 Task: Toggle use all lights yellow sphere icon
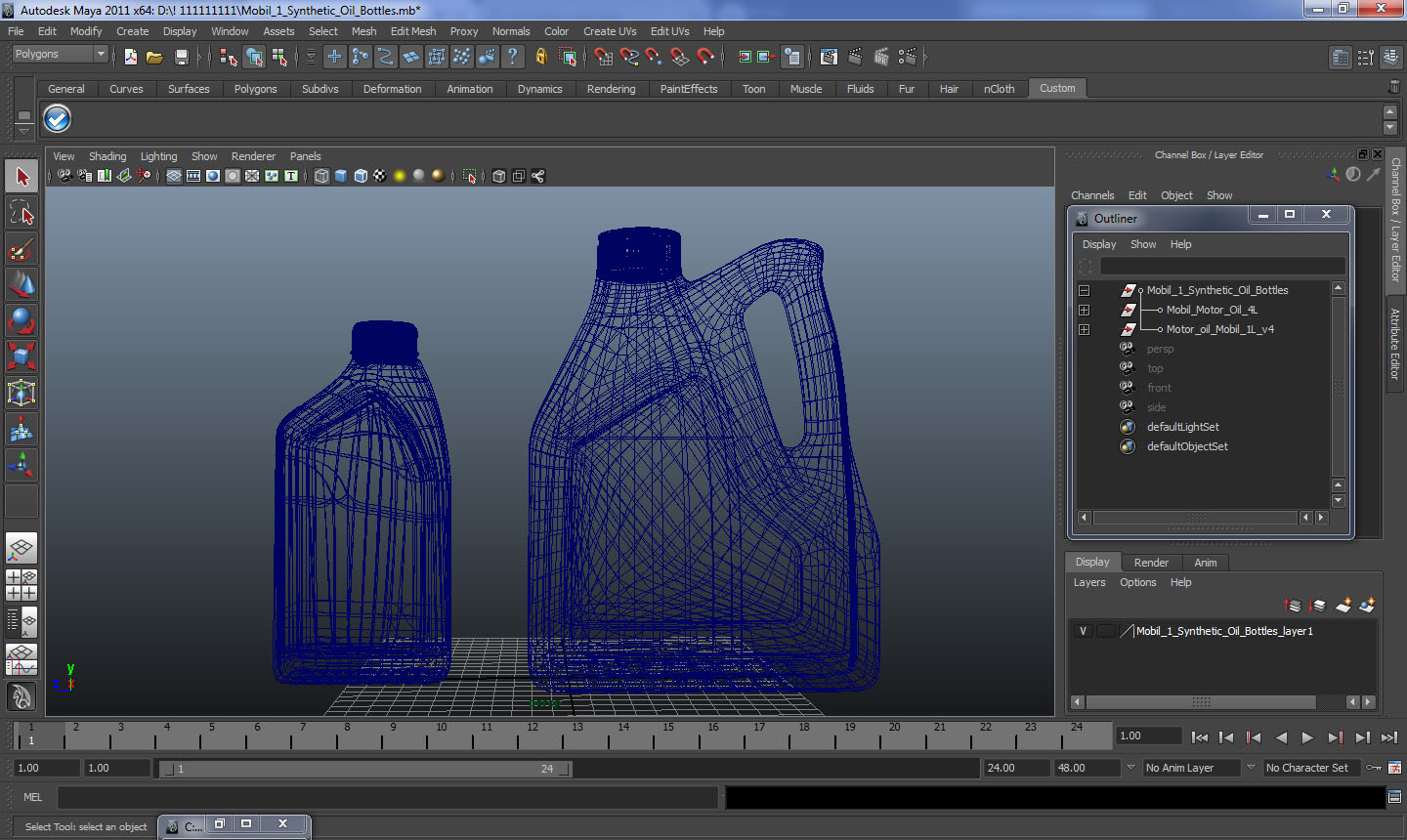point(400,176)
